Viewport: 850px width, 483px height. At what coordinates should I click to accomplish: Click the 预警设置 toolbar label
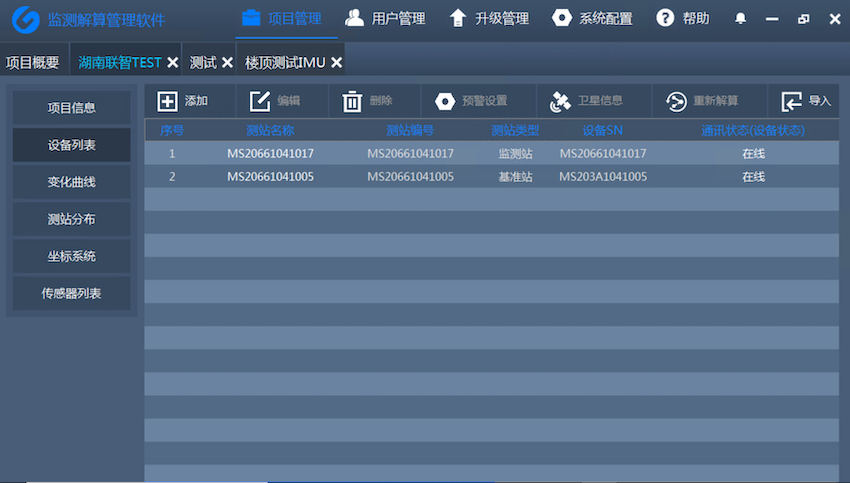coord(485,101)
